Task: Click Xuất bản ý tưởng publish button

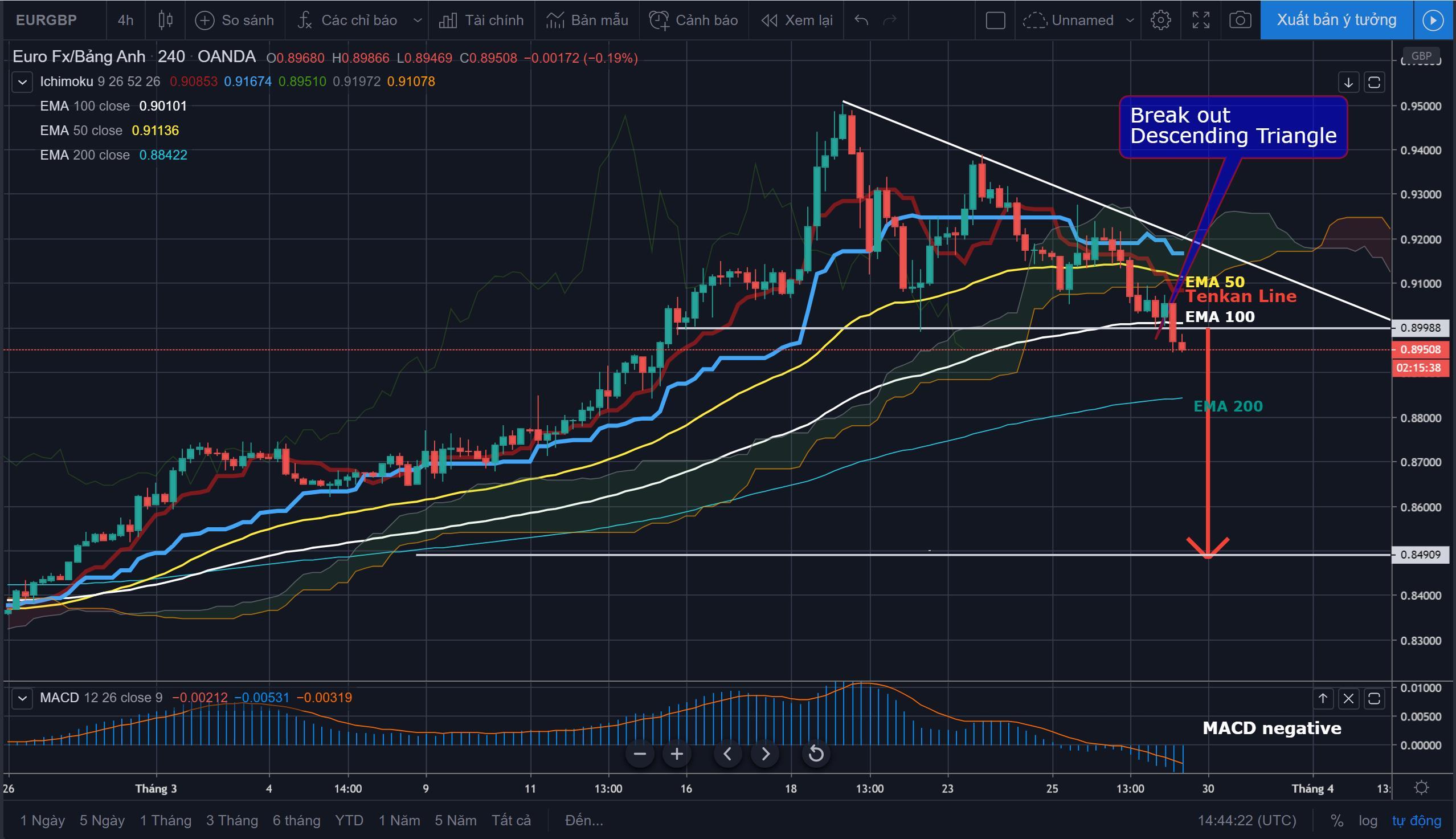Action: tap(1336, 20)
